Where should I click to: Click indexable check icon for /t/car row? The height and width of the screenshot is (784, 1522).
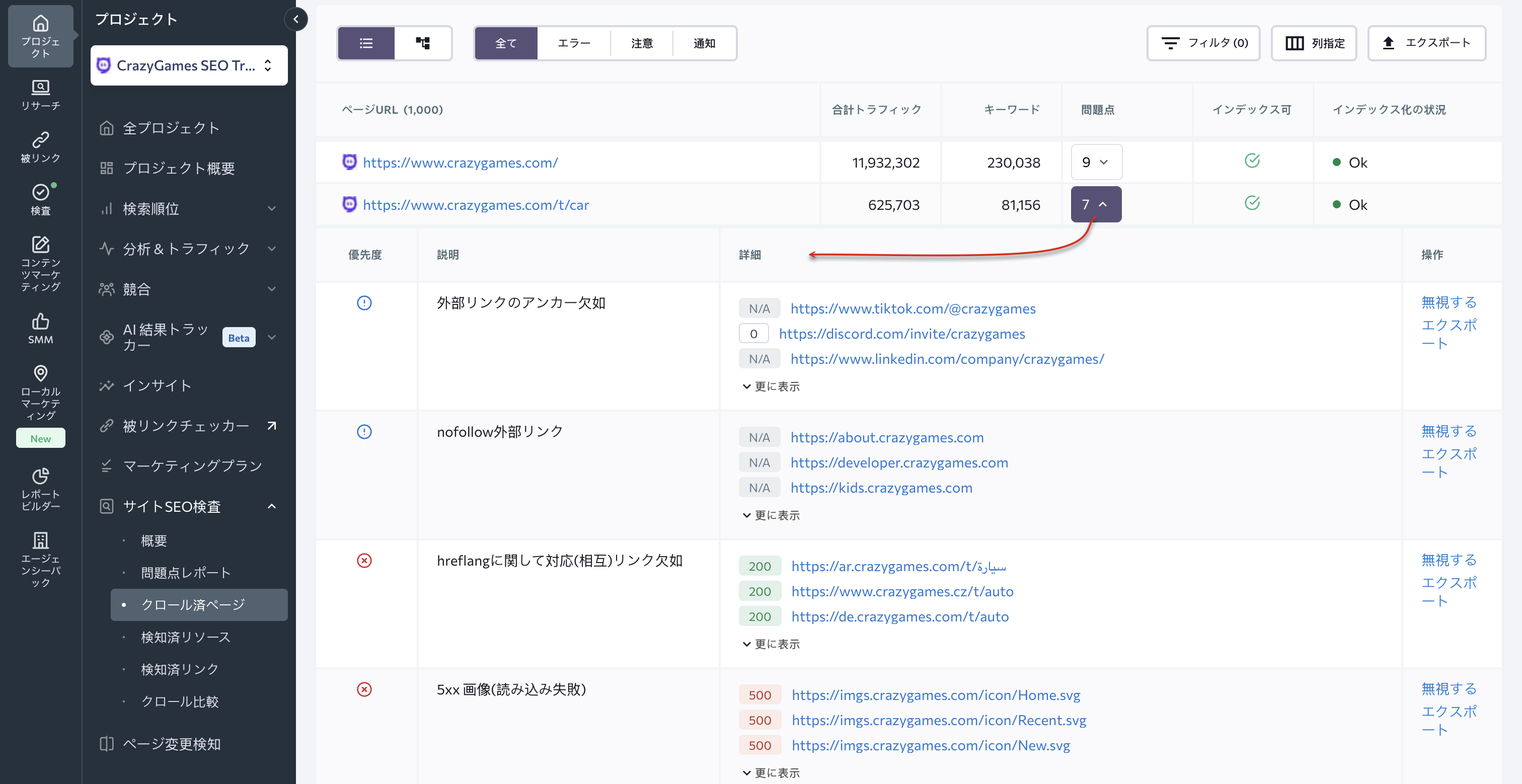coord(1252,203)
